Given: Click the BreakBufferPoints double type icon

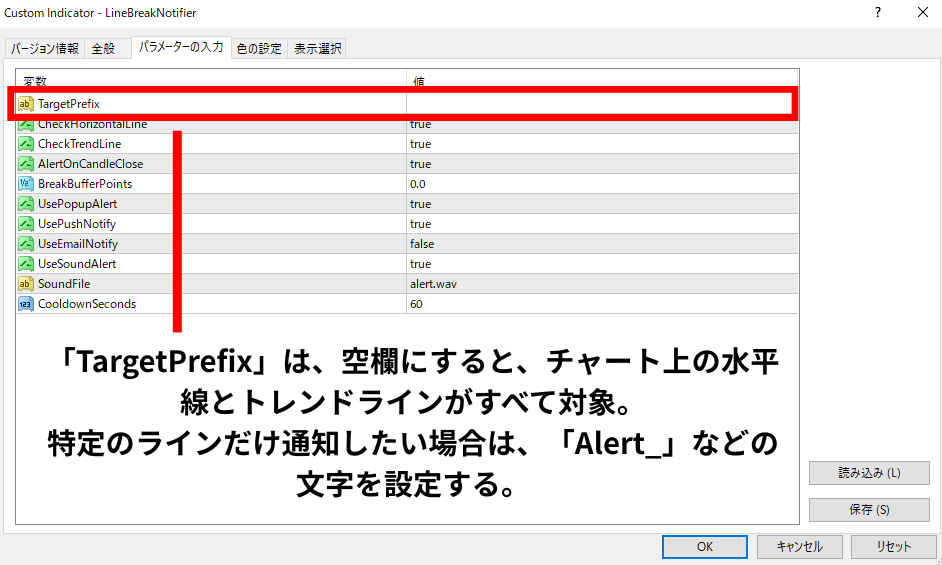Looking at the screenshot, I should [26, 184].
